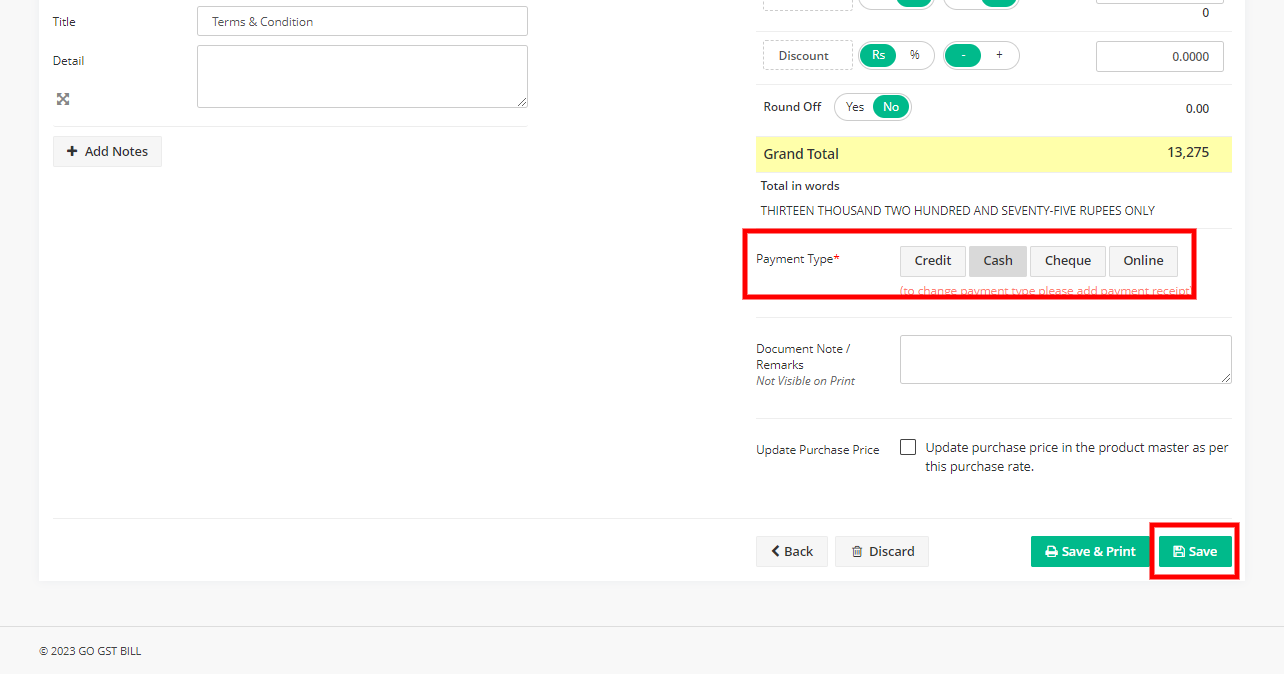Enable Round Off with Yes

[x=855, y=107]
